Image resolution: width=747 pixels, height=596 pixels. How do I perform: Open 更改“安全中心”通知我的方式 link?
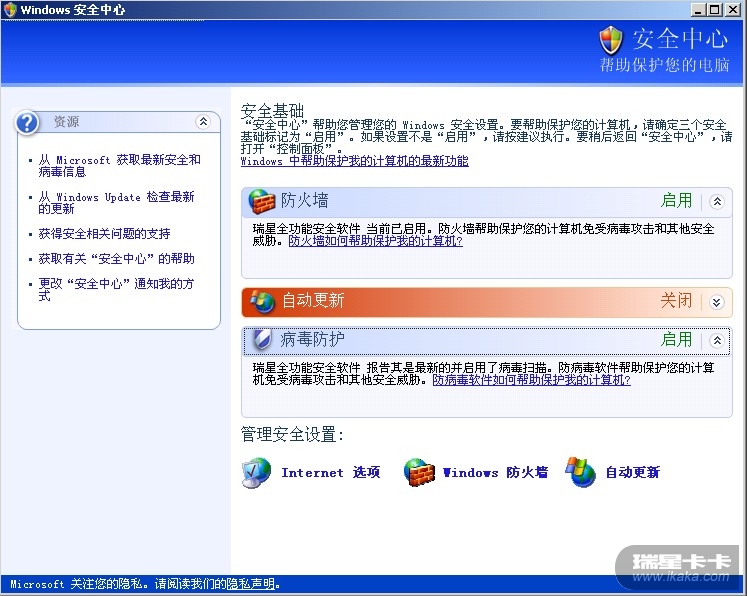(x=117, y=290)
